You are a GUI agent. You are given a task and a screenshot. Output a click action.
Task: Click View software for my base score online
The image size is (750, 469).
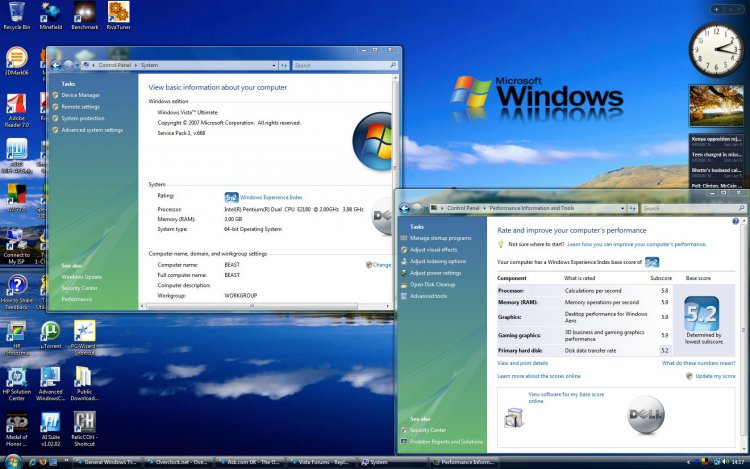566,398
